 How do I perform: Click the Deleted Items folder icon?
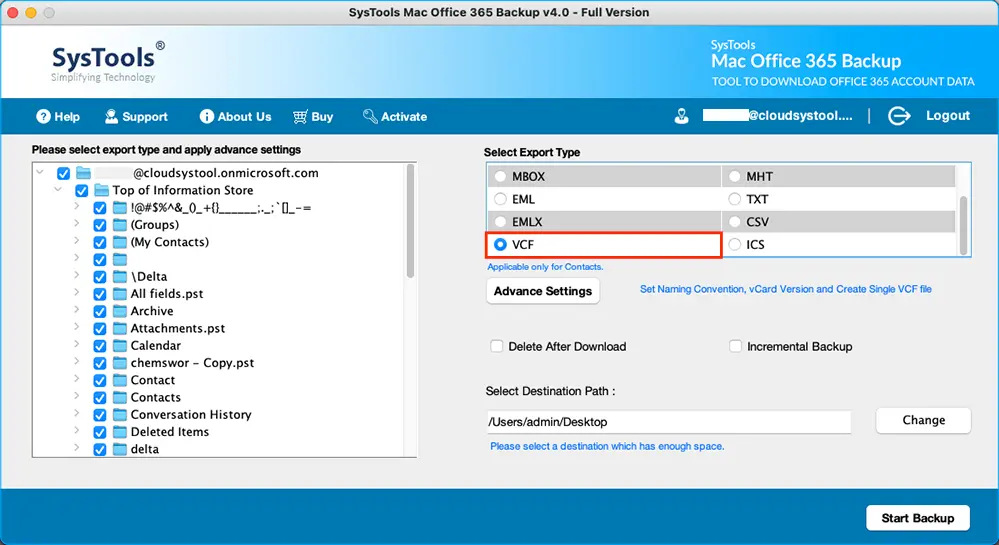coord(120,432)
